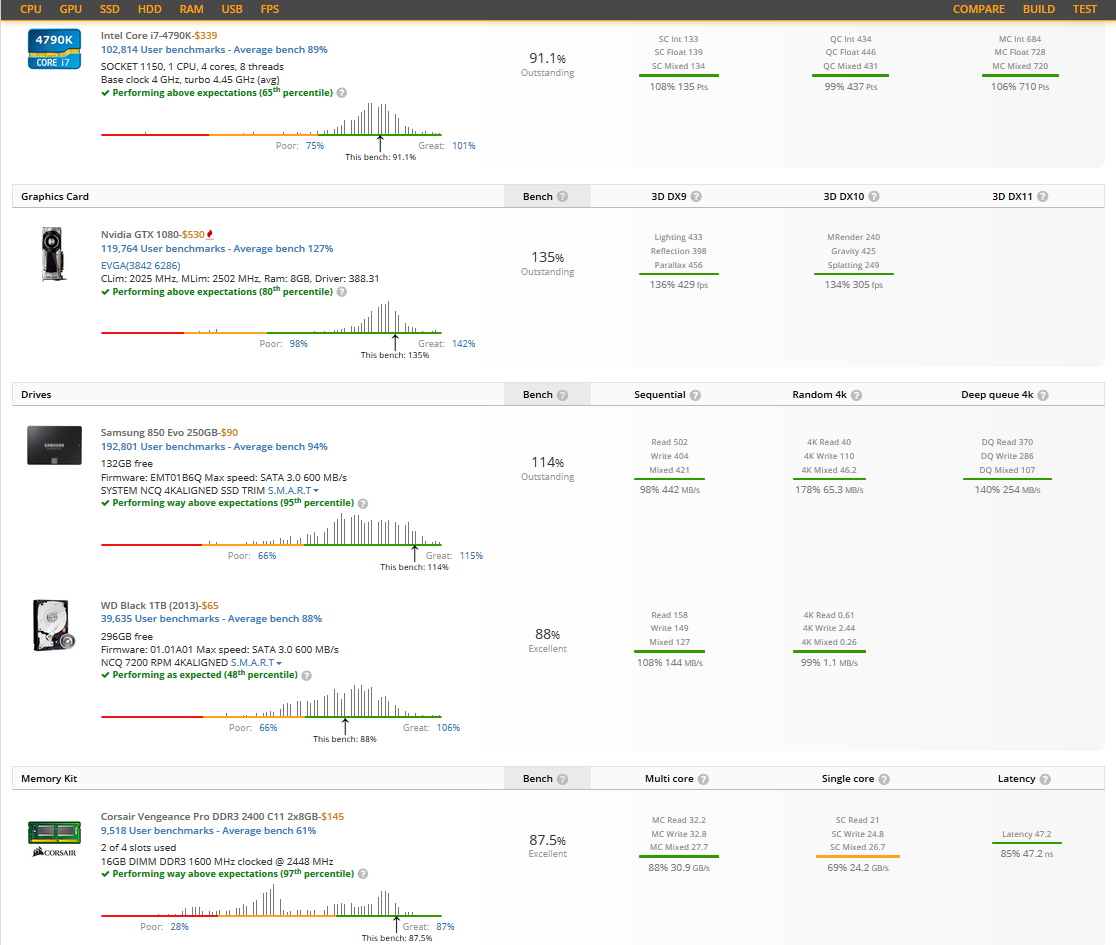Screen dimensions: 1116x945
Task: Click the WD Black 1TB product image
Action: (x=54, y=625)
